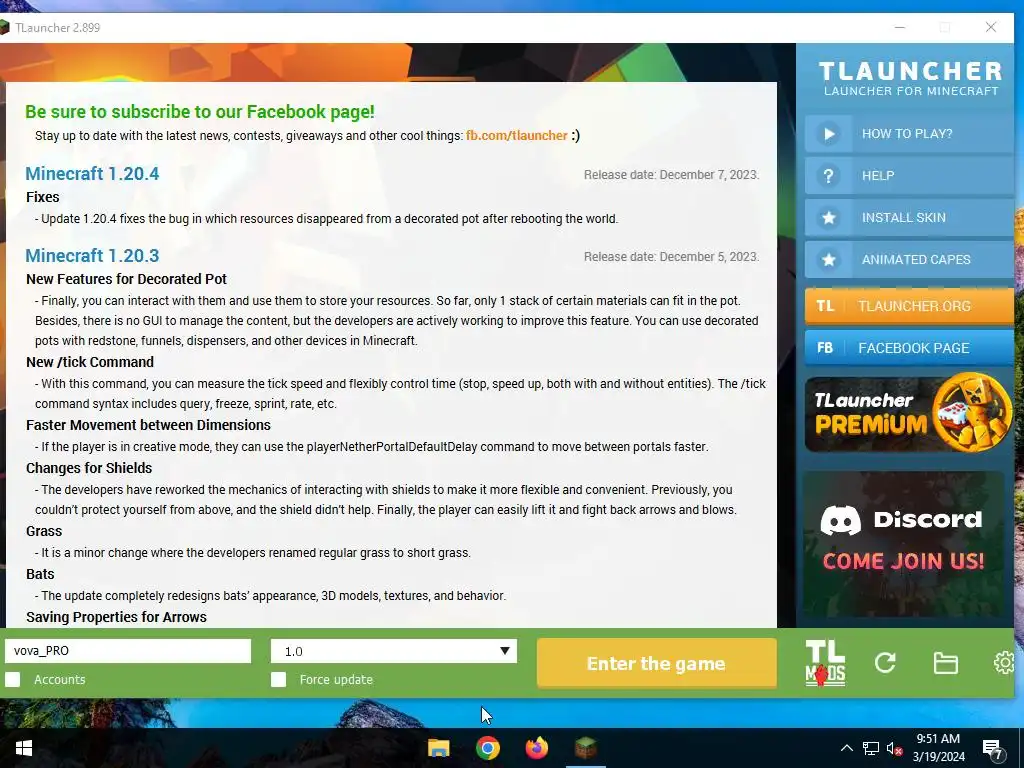Open the notification center icon
This screenshot has width=1024, height=768.
pos(993,748)
